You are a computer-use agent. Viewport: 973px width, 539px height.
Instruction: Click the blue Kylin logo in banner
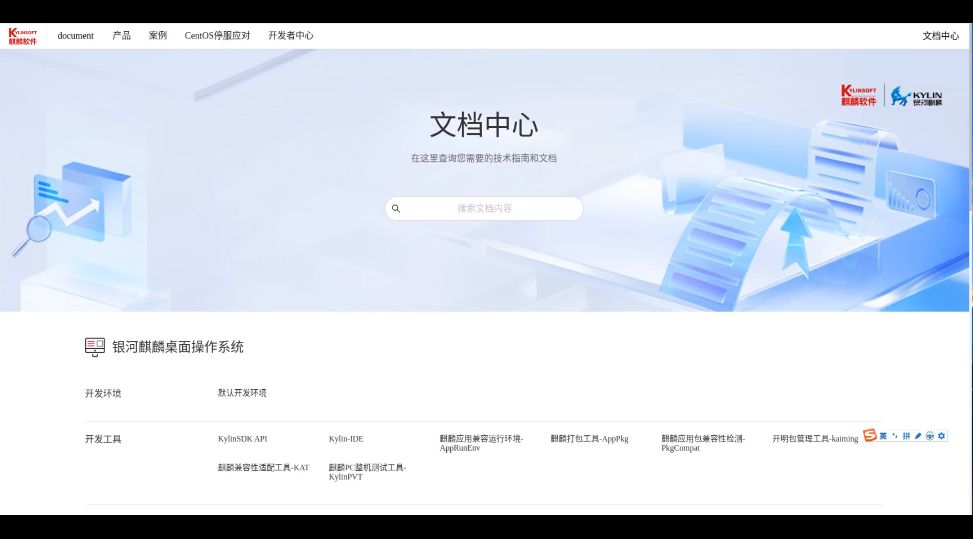[x=916, y=97]
